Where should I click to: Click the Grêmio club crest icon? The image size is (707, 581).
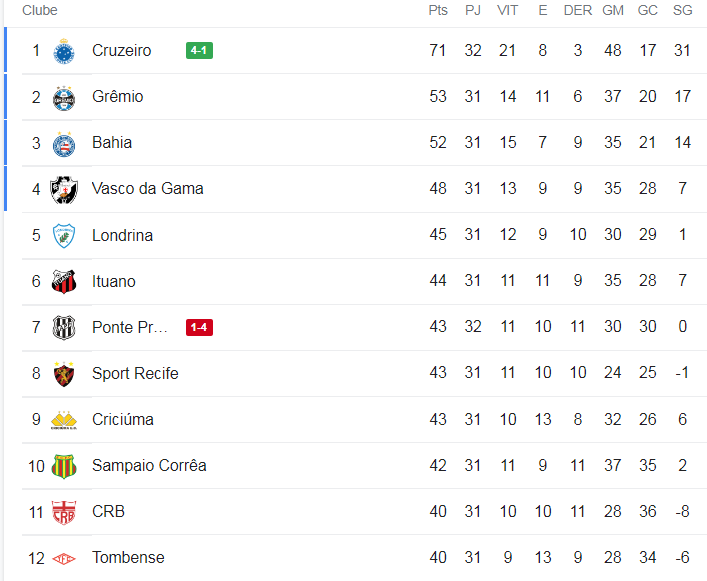pos(64,97)
